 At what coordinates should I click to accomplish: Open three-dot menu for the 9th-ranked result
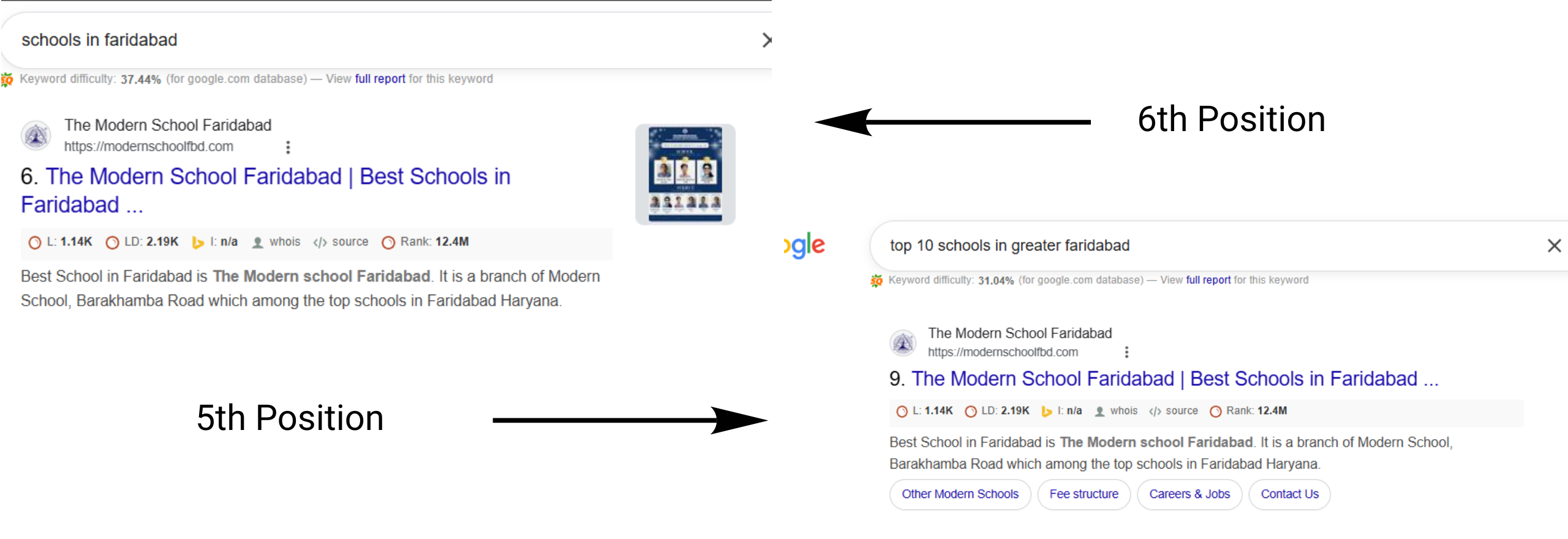pos(1126,352)
